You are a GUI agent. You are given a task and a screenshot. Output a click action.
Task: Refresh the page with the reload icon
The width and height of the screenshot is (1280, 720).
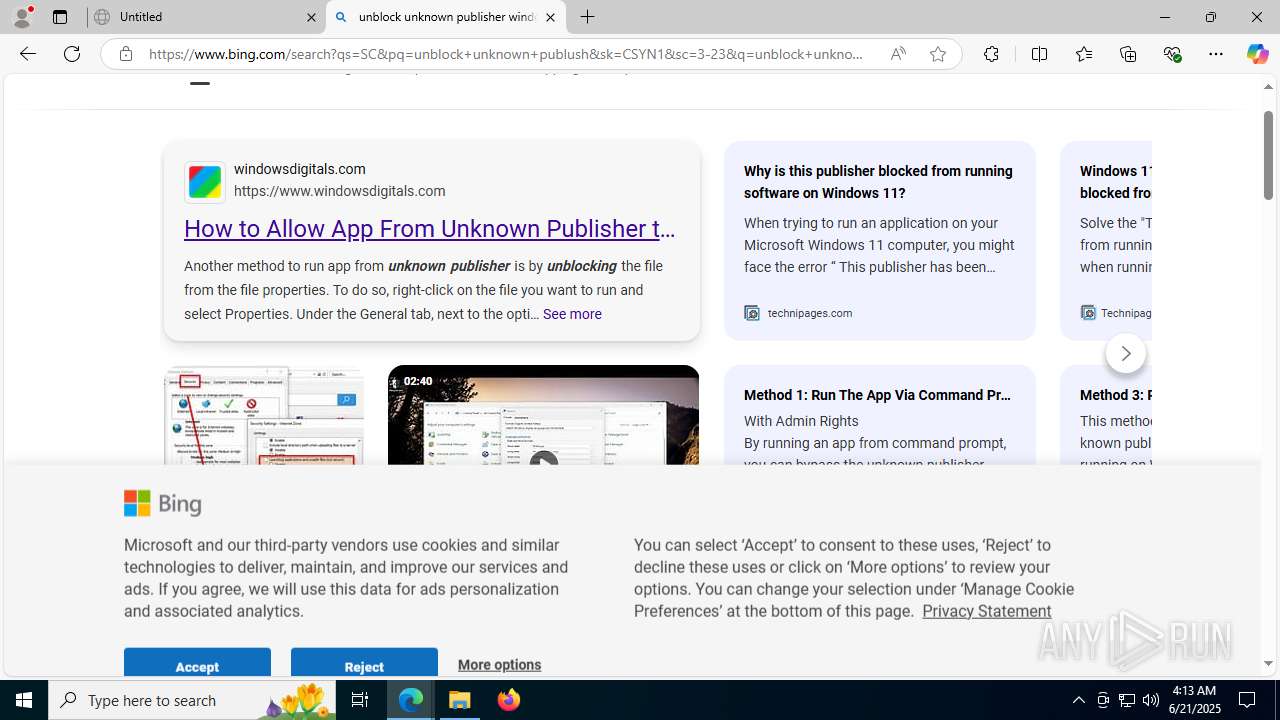pos(72,54)
